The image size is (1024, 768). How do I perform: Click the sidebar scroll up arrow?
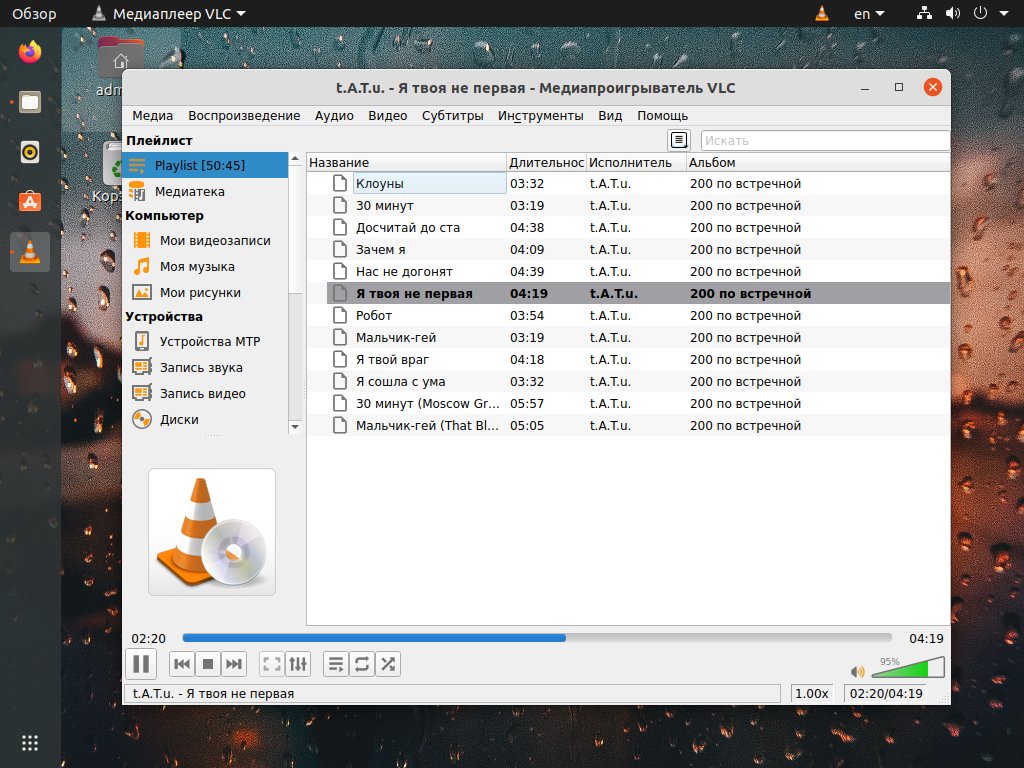[295, 159]
